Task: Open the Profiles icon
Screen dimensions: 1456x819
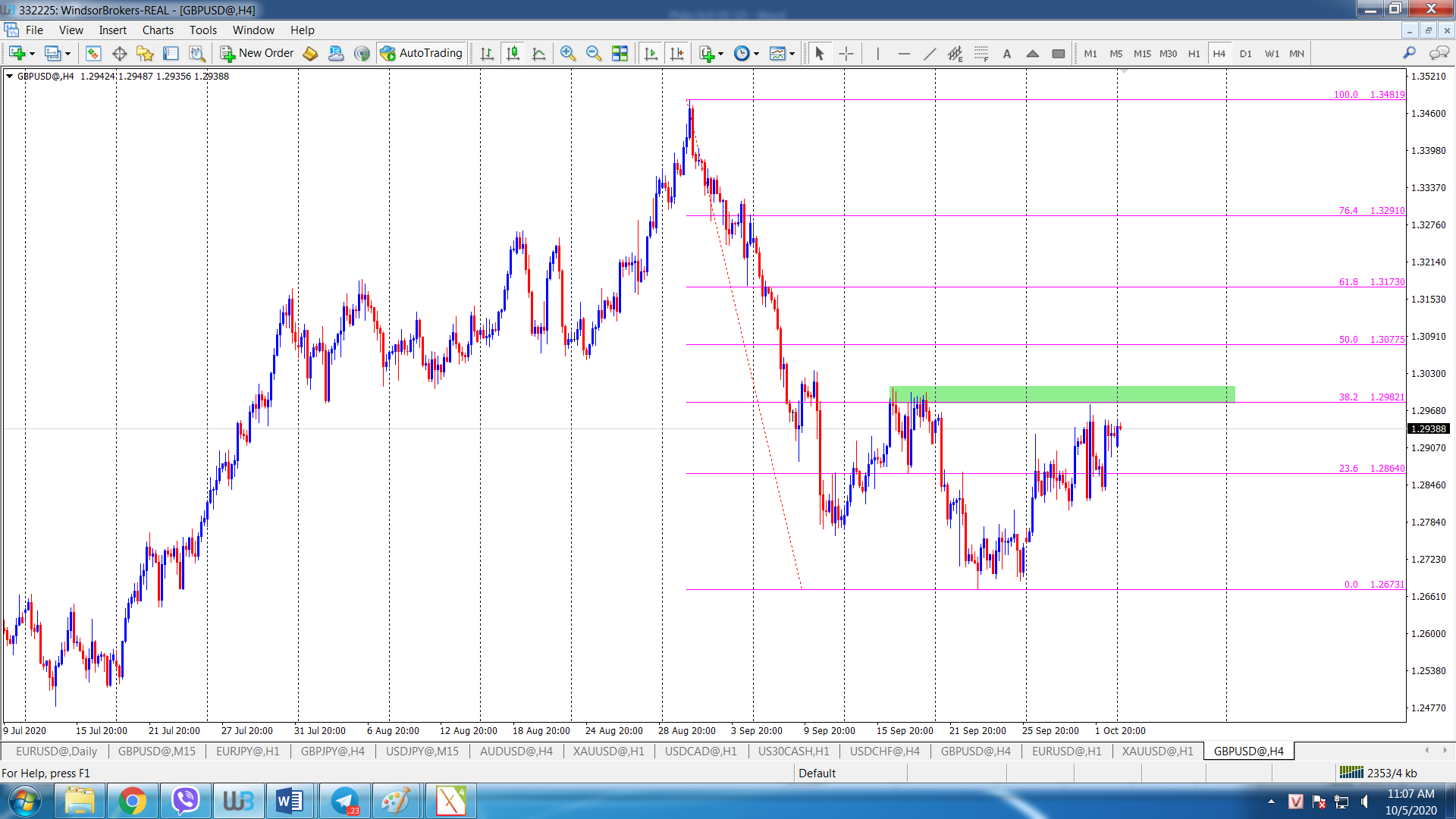Action: coord(52,53)
